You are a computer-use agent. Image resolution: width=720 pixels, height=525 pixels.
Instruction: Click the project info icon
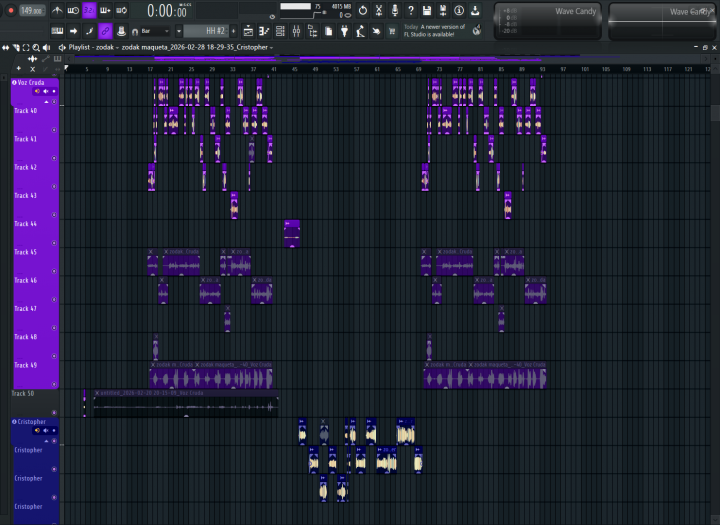coord(459,10)
